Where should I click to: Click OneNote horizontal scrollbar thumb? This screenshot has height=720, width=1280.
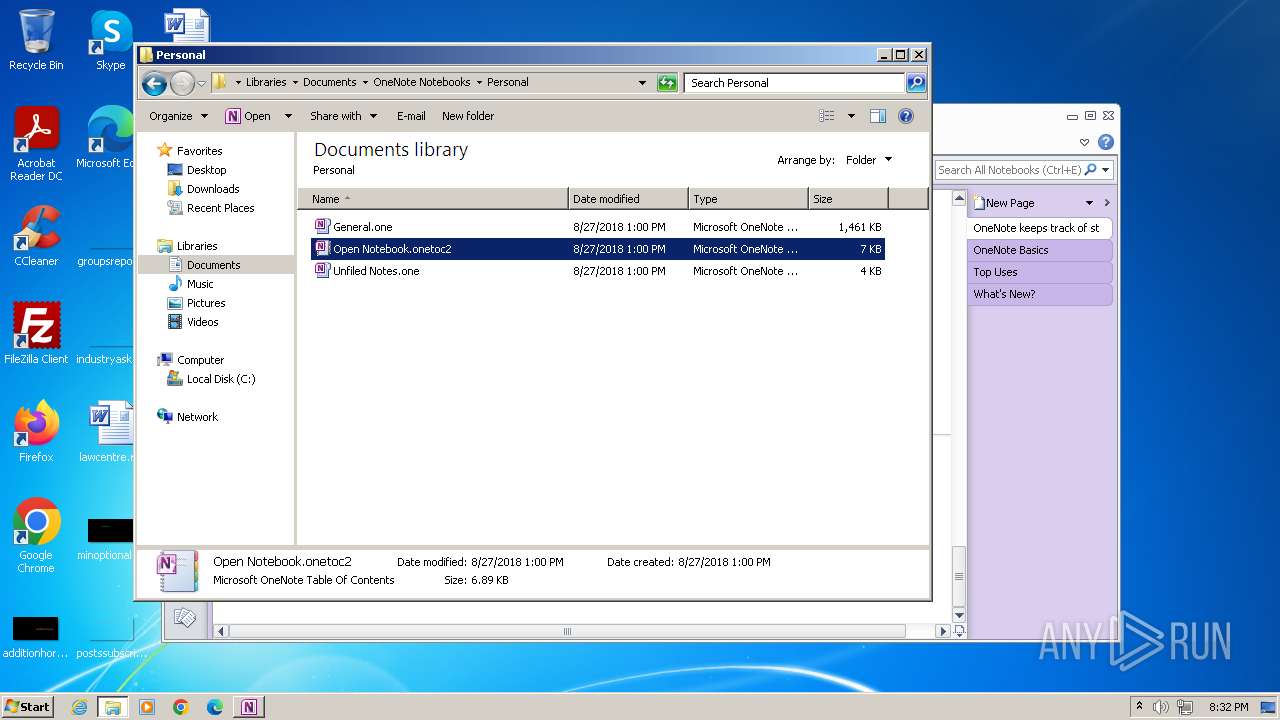567,631
